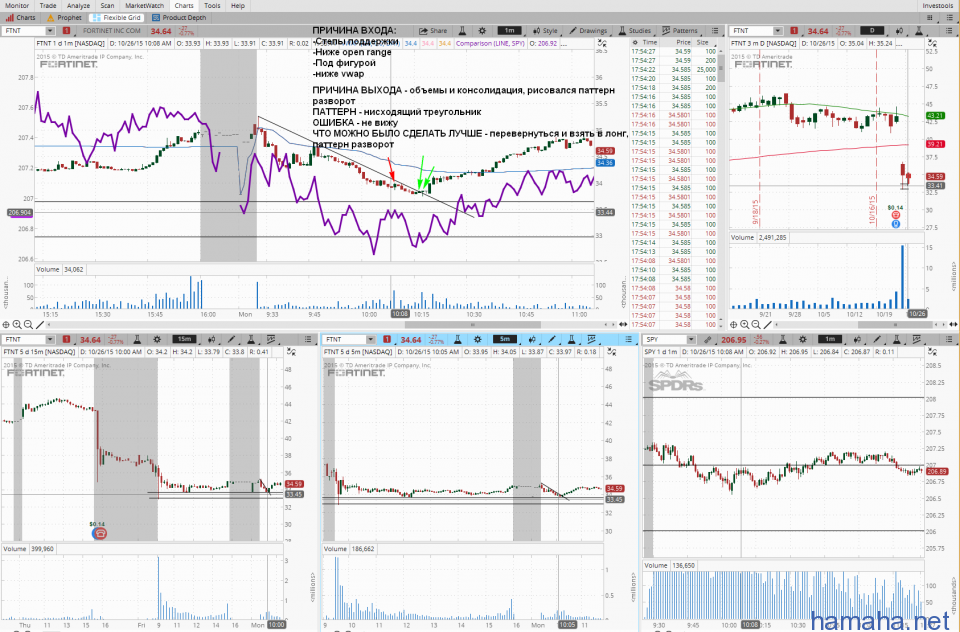Open the Studies menu on main chart
960x632 pixels.
(634, 31)
